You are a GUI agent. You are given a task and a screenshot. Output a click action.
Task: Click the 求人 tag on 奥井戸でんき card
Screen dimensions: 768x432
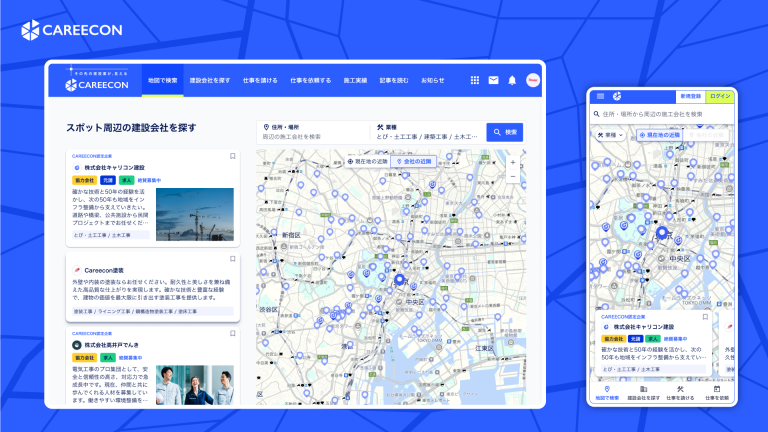coord(108,358)
